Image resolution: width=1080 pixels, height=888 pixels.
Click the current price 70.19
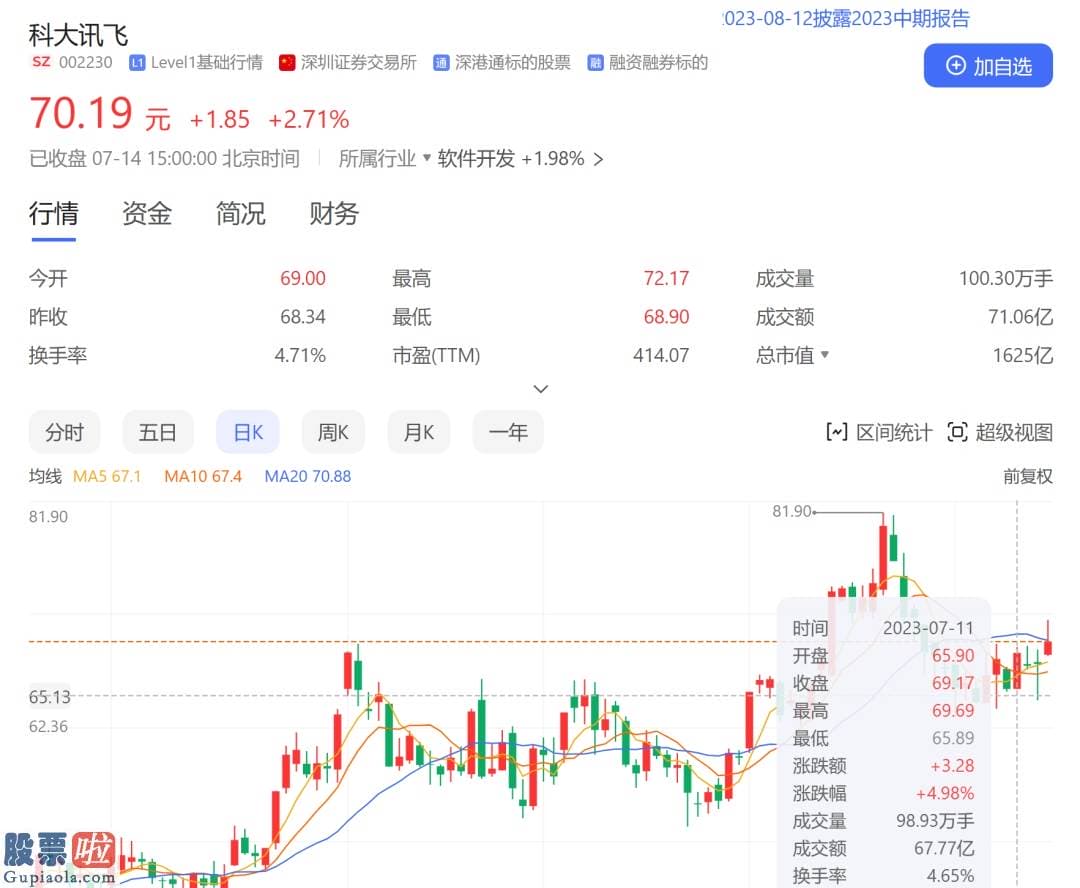tap(81, 114)
